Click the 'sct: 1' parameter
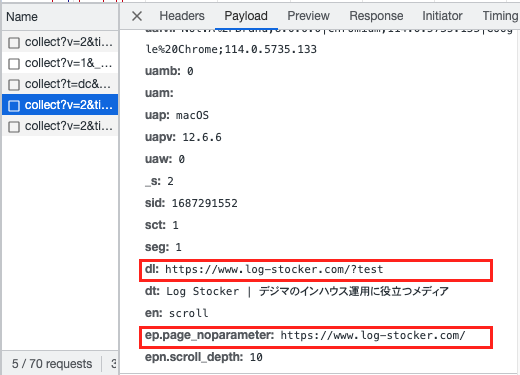520x375 pixels. 162,225
